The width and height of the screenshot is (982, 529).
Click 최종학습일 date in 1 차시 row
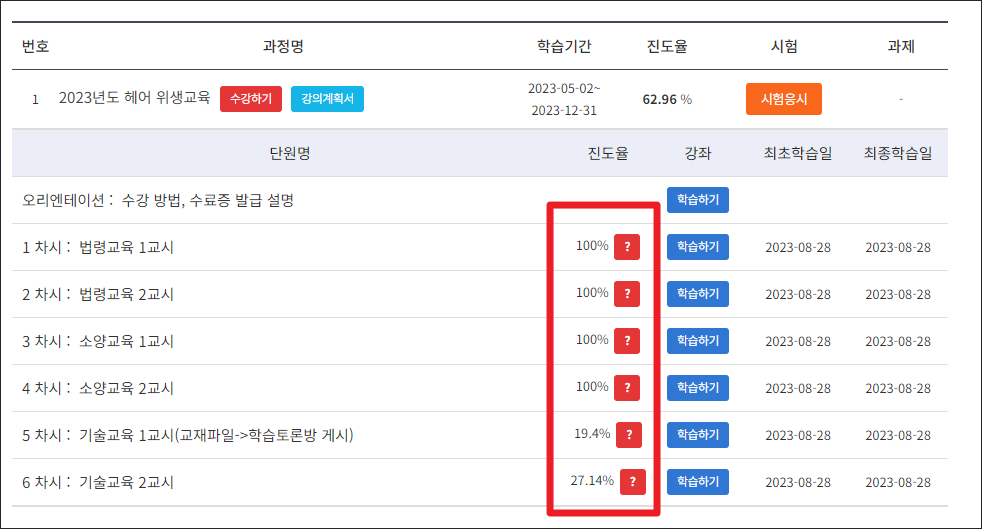click(898, 247)
